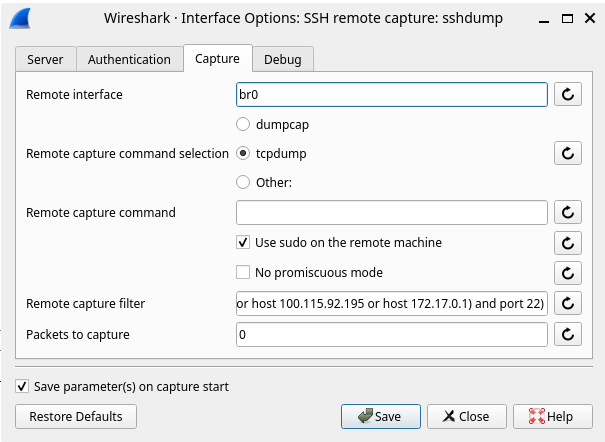Switch to the Server tab
The image size is (605, 442).
pyautogui.click(x=45, y=60)
